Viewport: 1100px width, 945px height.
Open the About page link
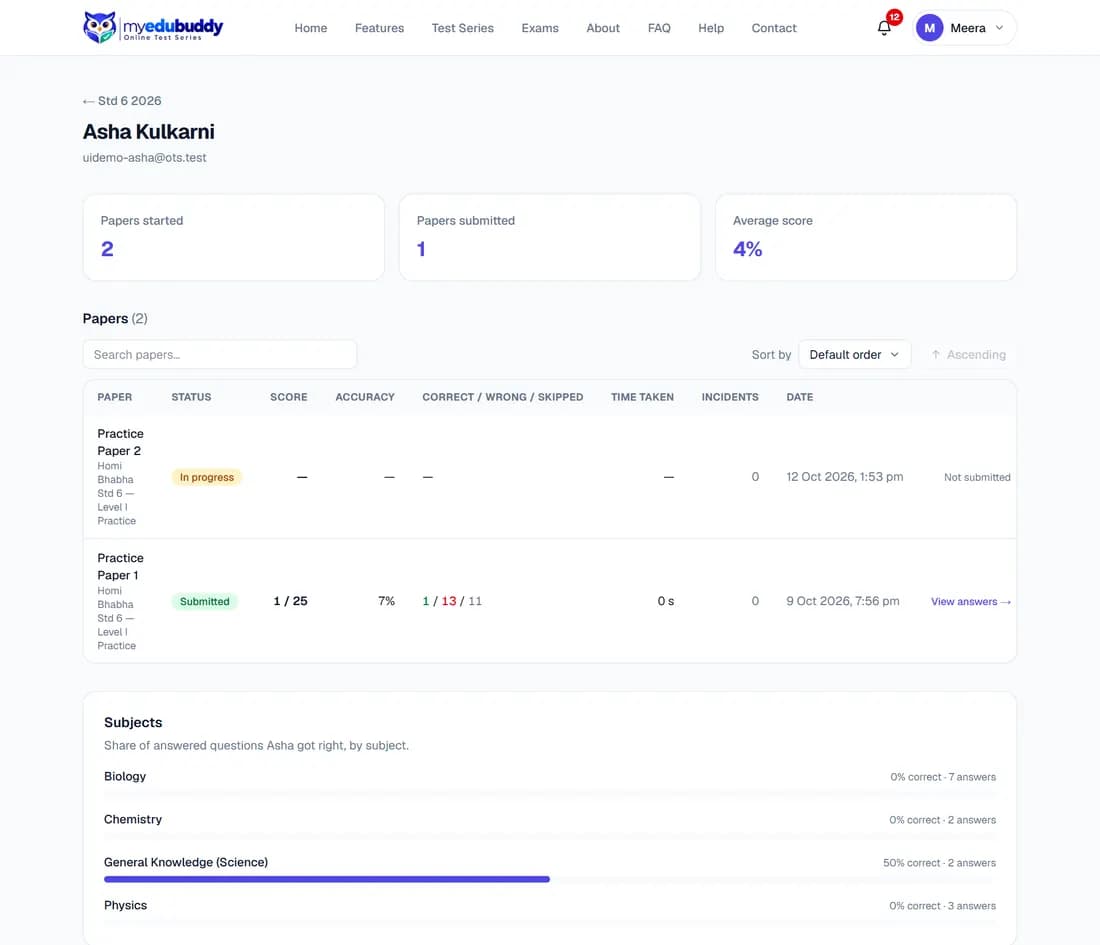point(603,28)
